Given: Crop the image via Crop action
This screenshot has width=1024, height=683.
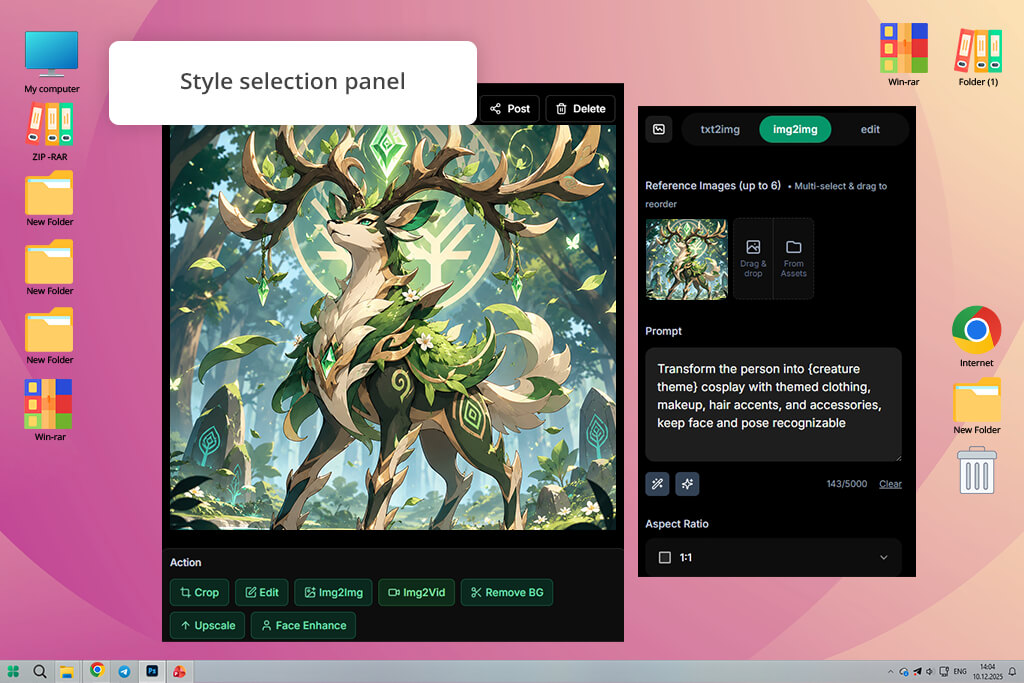Looking at the screenshot, I should 199,592.
